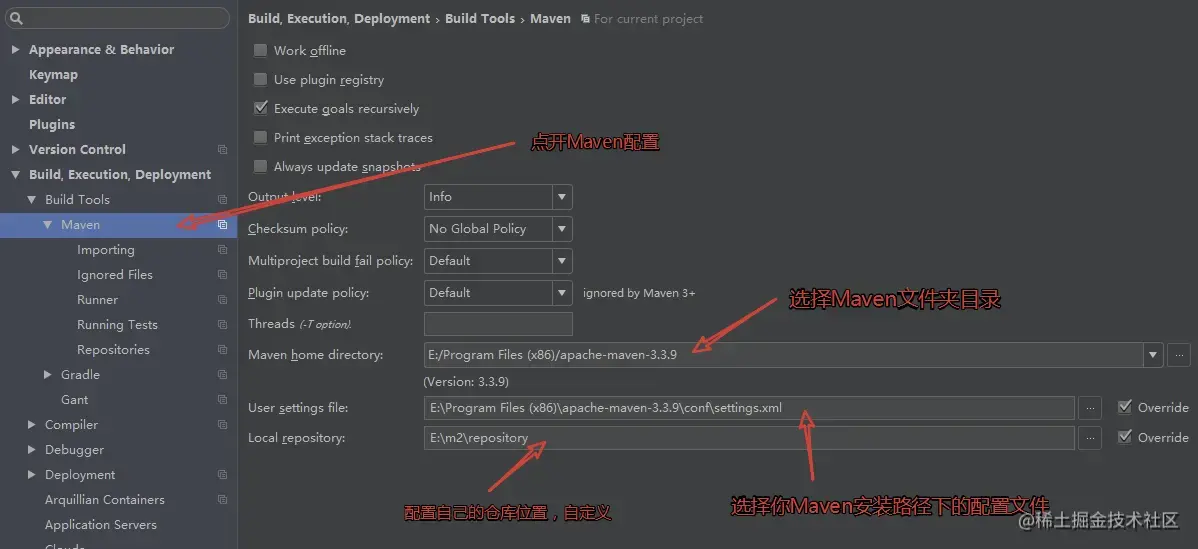1198x549 pixels.
Task: Click the per-project icon beside Compiler
Action: point(222,425)
